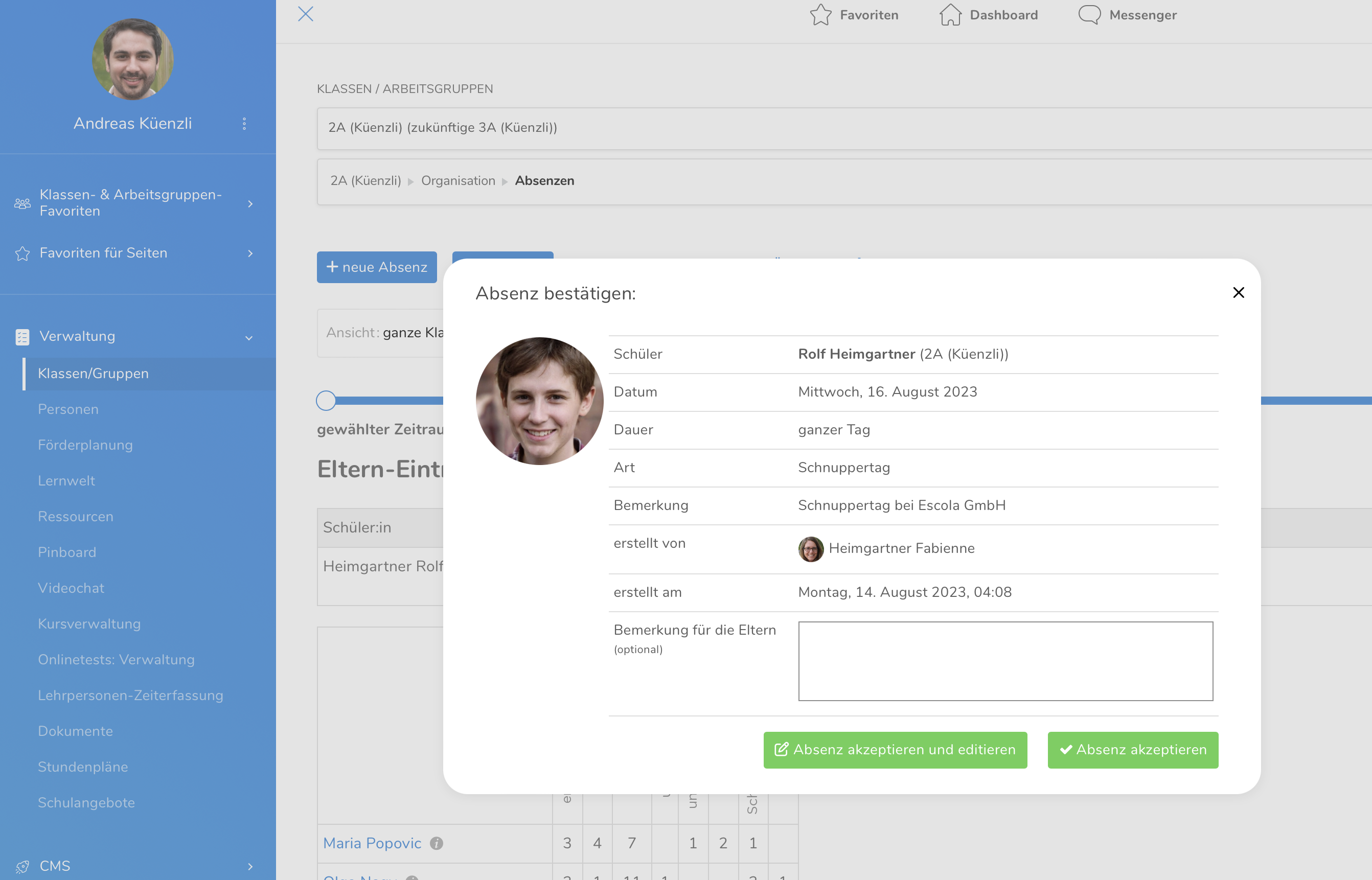Click info icon beside Maria Popovic
The width and height of the screenshot is (1372, 880).
437,843
